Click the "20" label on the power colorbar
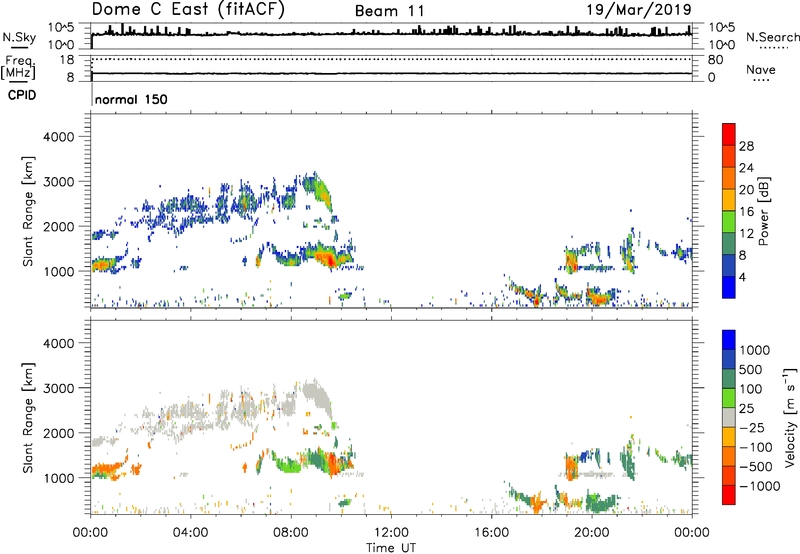This screenshot has width=800, height=554. click(746, 190)
